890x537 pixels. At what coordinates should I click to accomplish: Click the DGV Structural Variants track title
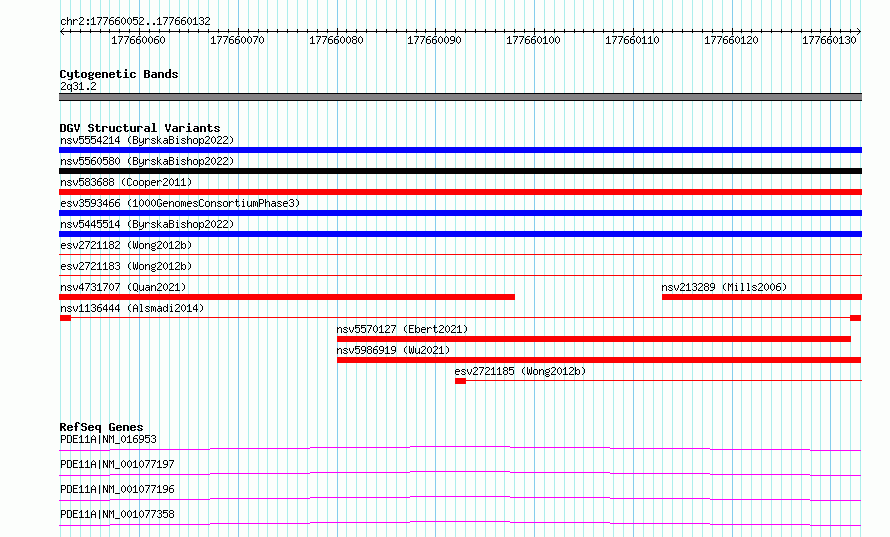[140, 128]
